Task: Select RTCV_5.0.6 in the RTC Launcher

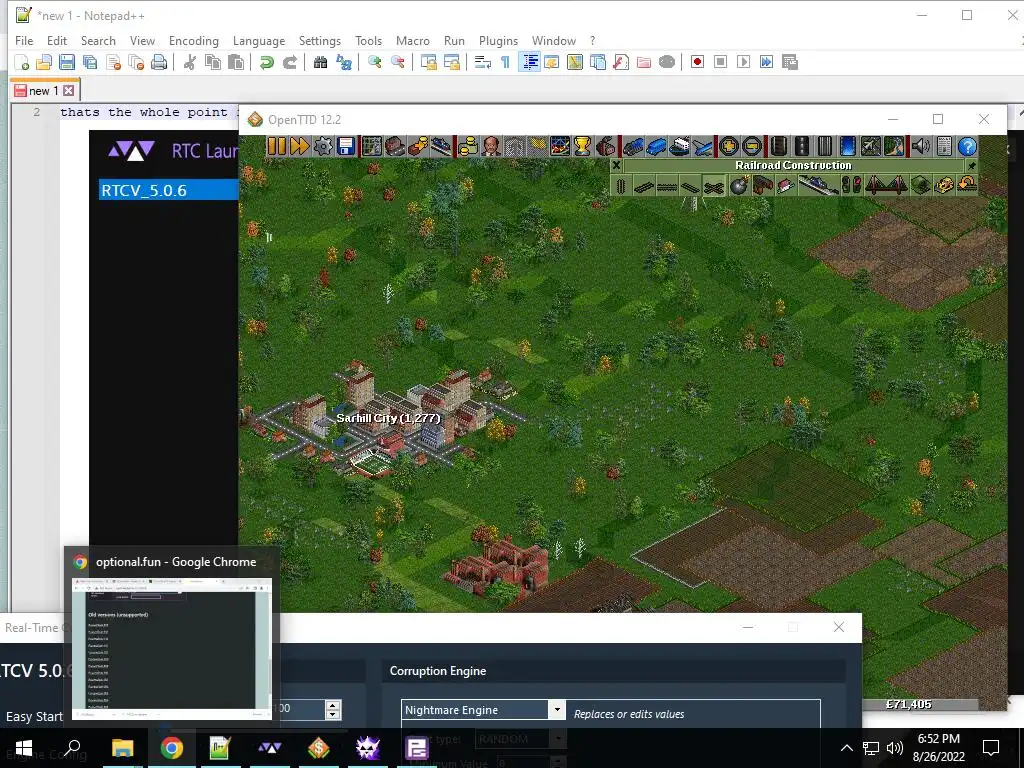Action: [x=168, y=190]
